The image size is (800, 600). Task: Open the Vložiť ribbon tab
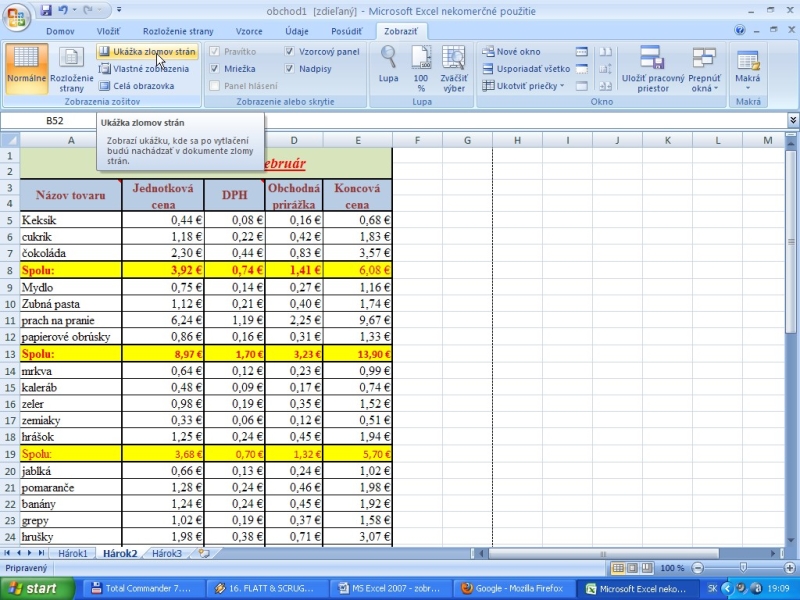click(x=108, y=31)
